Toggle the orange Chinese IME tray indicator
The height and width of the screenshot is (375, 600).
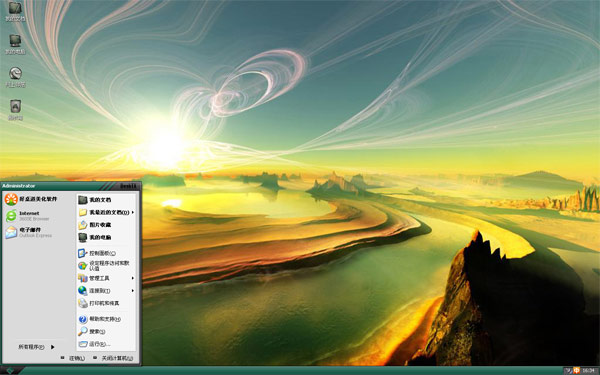click(576, 370)
